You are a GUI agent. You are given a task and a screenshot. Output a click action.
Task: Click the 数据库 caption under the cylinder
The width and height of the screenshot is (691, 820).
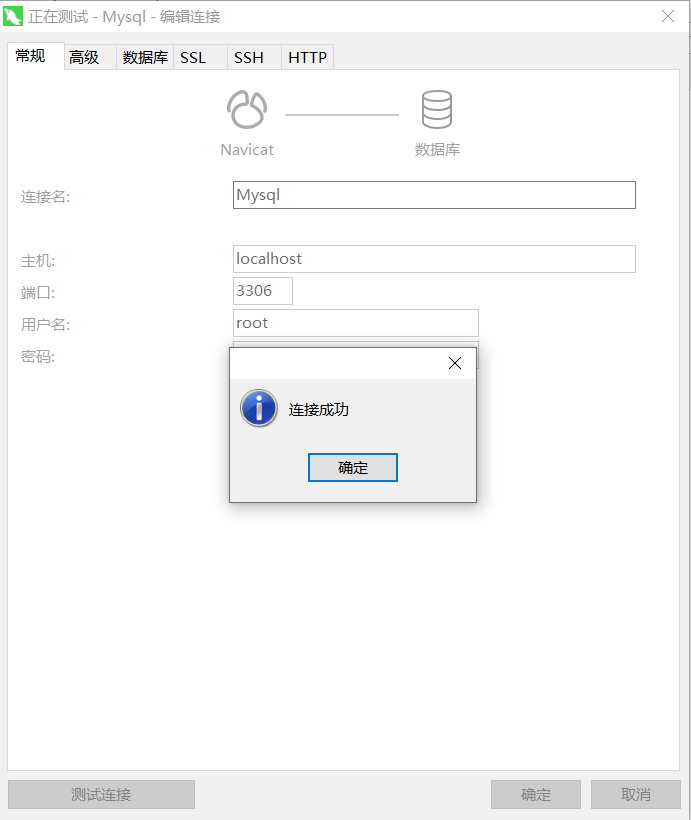[437, 150]
